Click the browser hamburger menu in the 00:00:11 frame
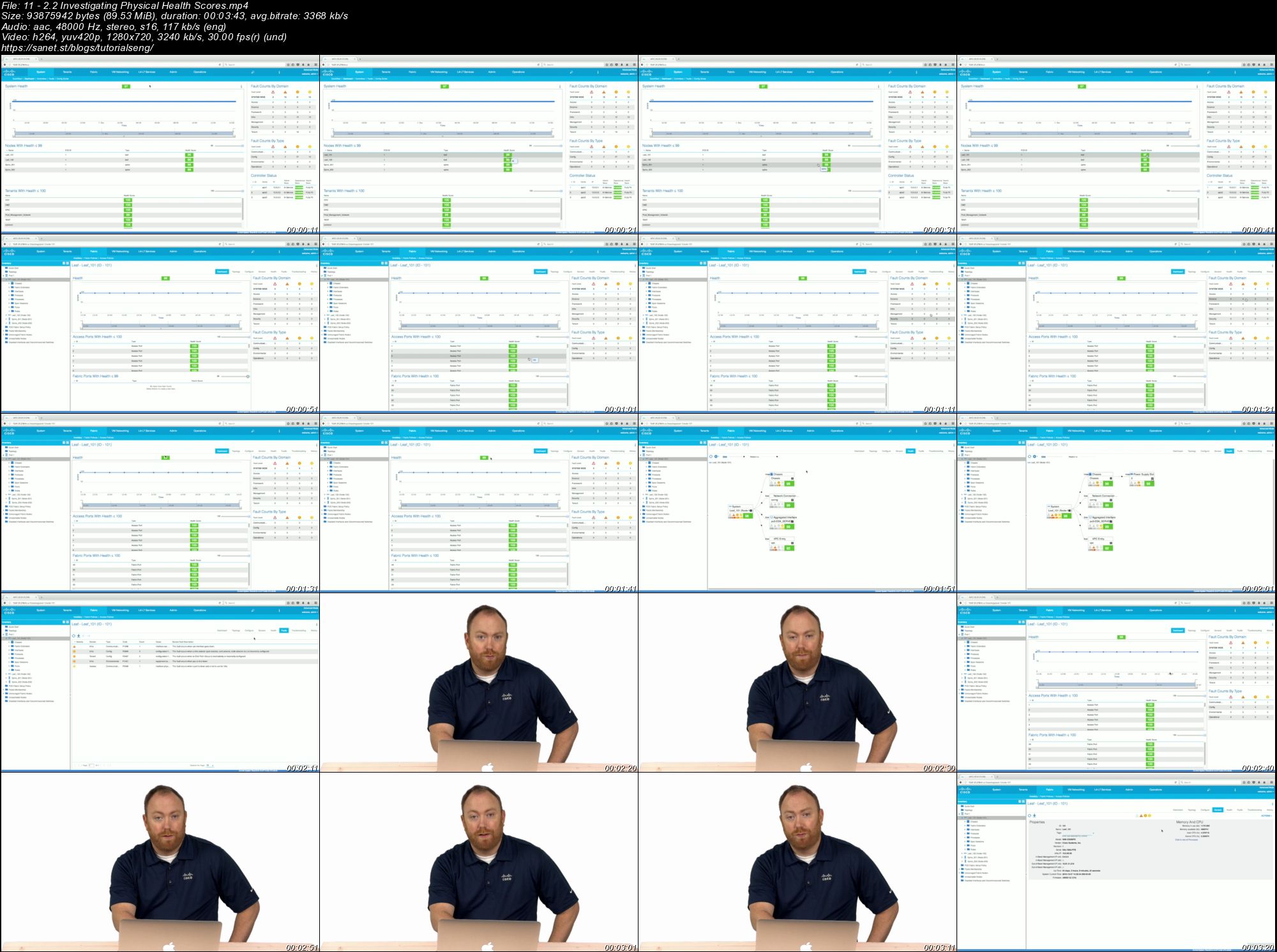 coord(315,64)
